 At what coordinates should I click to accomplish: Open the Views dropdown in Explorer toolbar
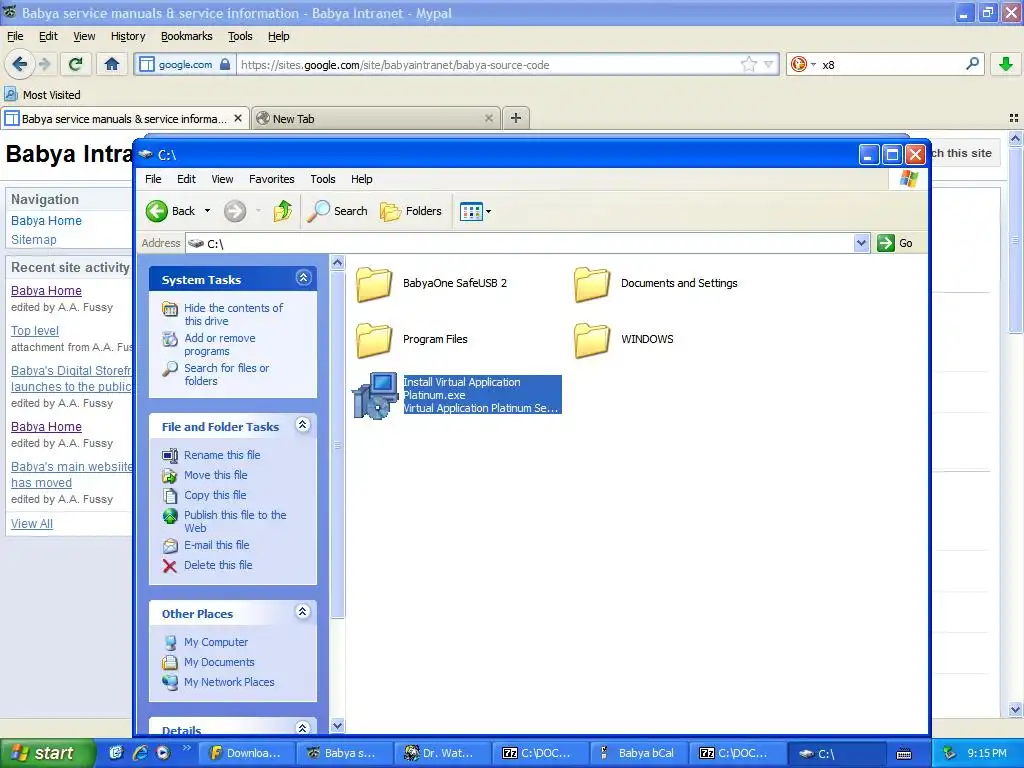[475, 211]
